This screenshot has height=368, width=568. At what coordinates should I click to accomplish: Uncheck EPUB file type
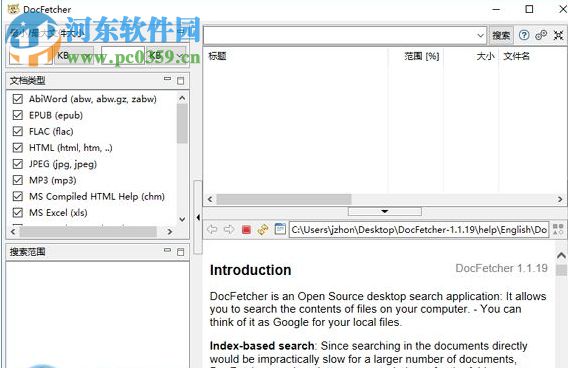click(x=17, y=115)
